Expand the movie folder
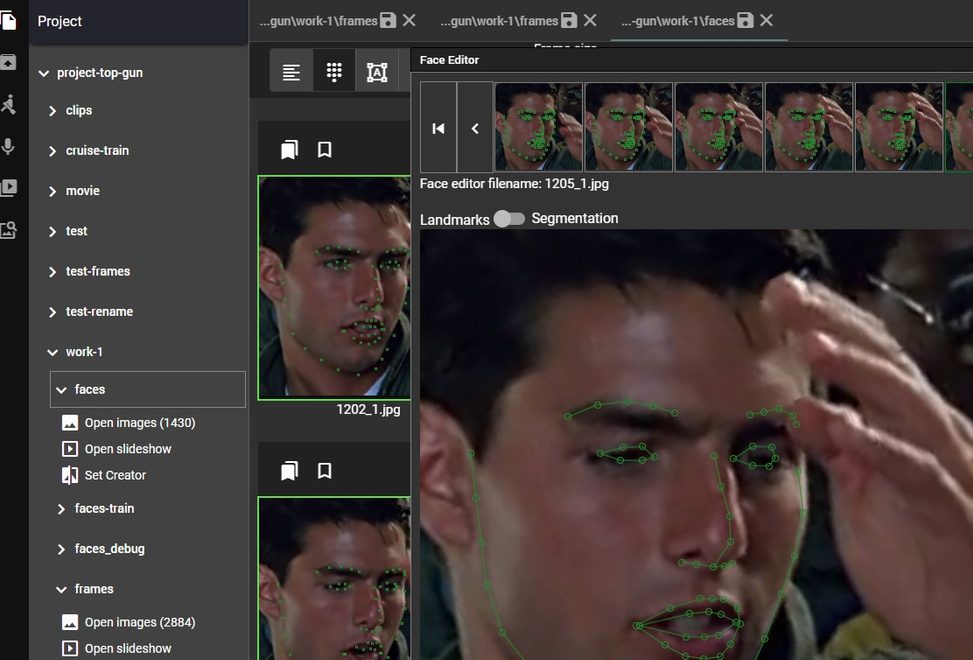Image resolution: width=973 pixels, height=660 pixels. pyautogui.click(x=52, y=192)
